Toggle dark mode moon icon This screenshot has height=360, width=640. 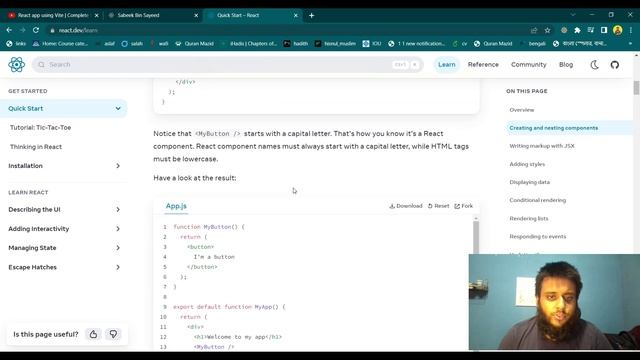click(x=594, y=64)
